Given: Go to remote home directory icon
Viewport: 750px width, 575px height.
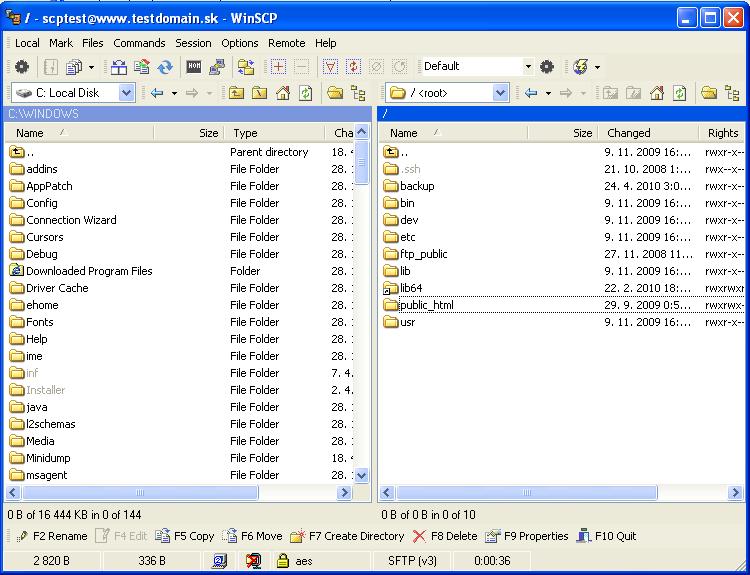Looking at the screenshot, I should (x=657, y=93).
